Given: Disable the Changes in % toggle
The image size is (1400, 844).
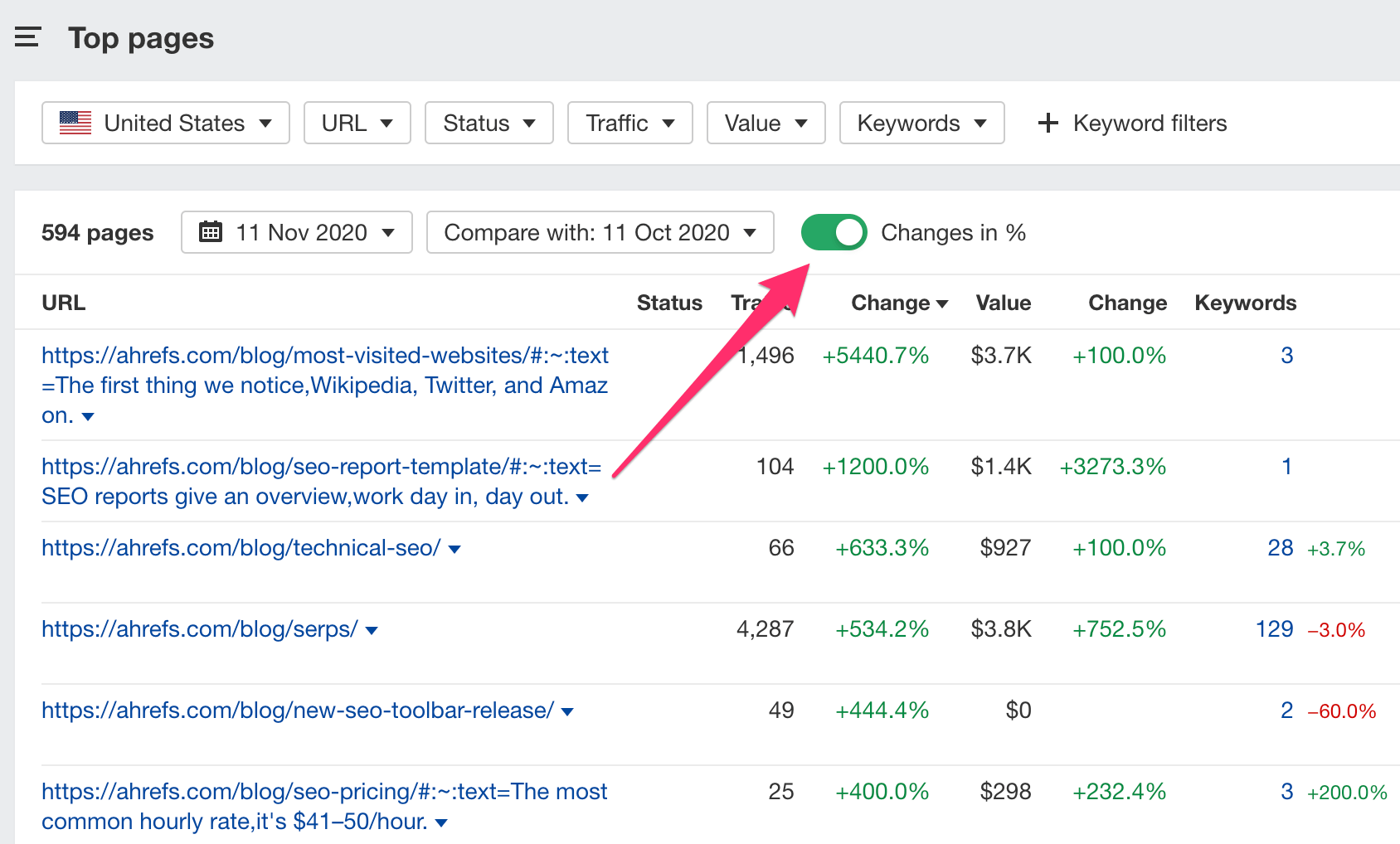Looking at the screenshot, I should [834, 232].
